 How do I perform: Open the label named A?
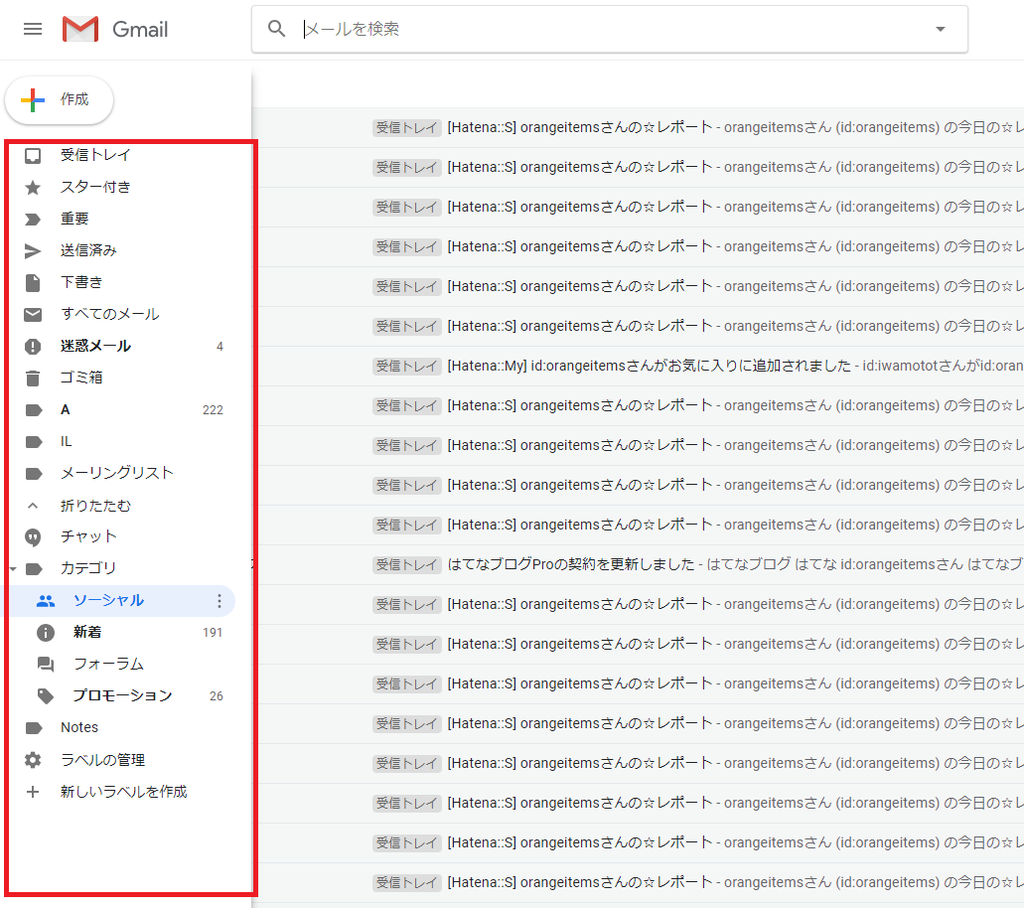tap(65, 410)
